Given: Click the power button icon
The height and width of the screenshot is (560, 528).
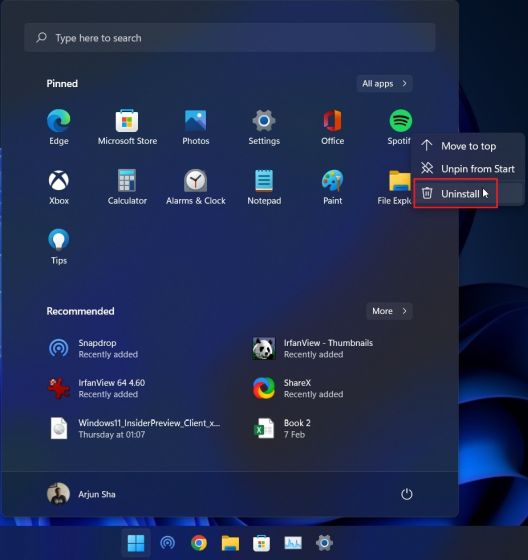Looking at the screenshot, I should [x=407, y=494].
